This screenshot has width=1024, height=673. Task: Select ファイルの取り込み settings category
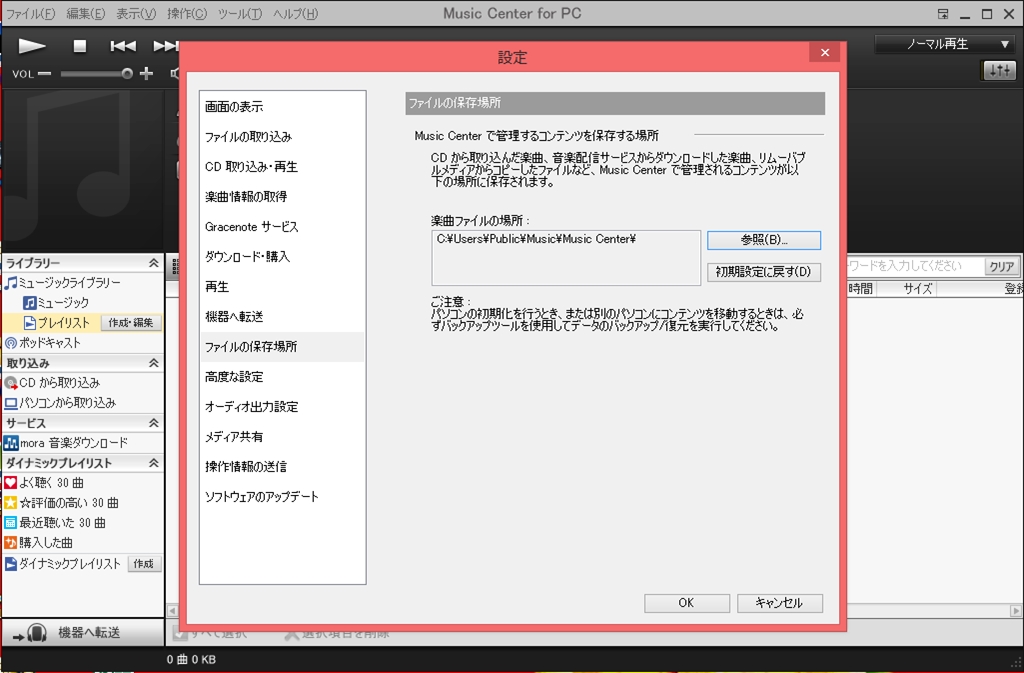tap(282, 136)
